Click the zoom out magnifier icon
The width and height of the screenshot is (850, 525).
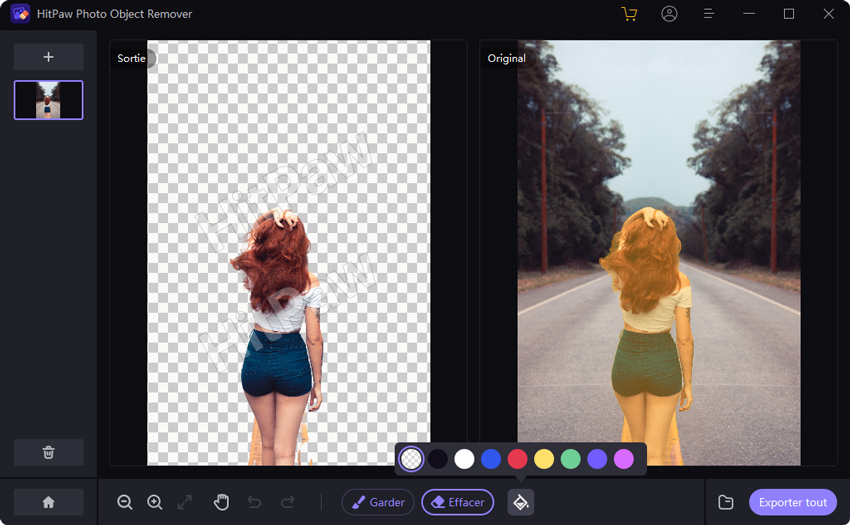pyautogui.click(x=125, y=502)
